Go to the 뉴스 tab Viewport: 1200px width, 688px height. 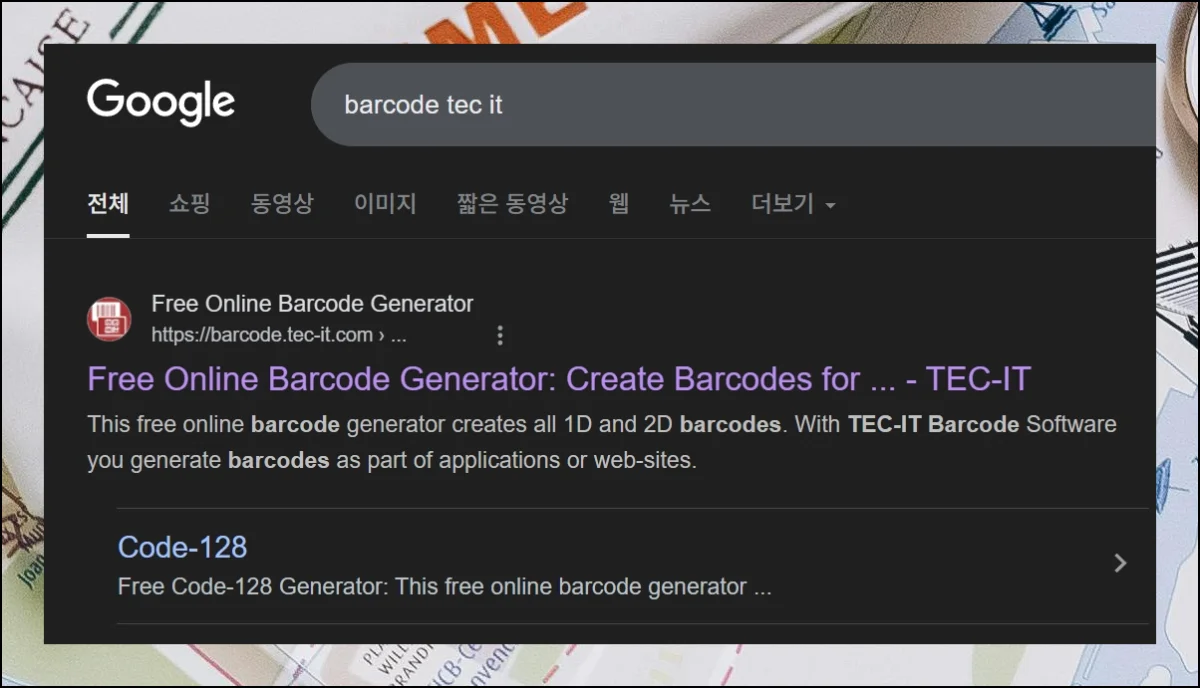(x=690, y=204)
